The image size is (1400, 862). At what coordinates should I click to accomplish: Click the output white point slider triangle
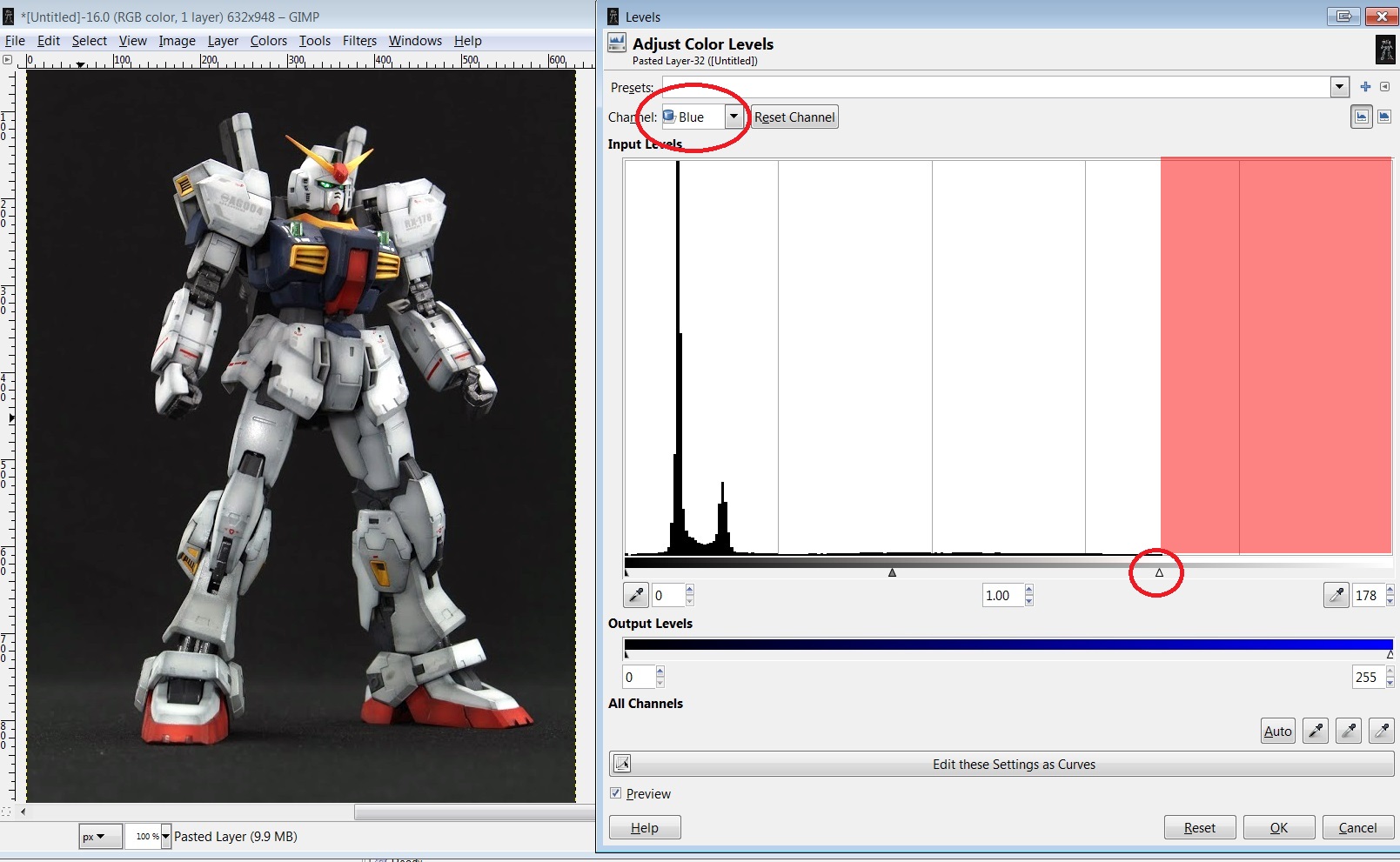click(x=1390, y=654)
